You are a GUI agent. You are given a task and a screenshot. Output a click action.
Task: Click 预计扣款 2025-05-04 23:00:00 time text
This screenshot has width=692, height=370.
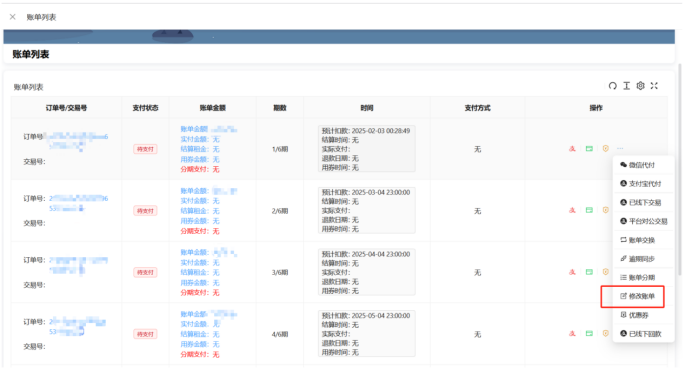pyautogui.click(x=366, y=316)
